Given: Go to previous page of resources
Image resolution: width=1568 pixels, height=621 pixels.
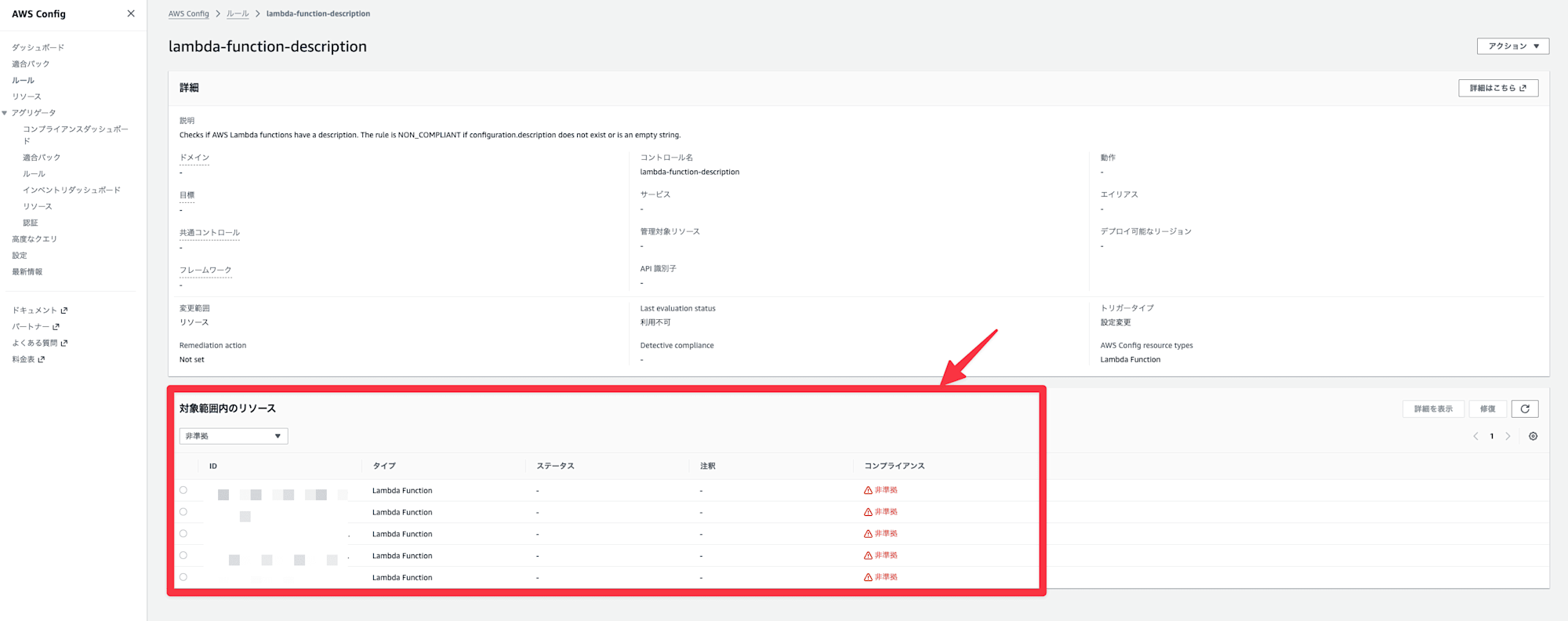Looking at the screenshot, I should (1475, 436).
